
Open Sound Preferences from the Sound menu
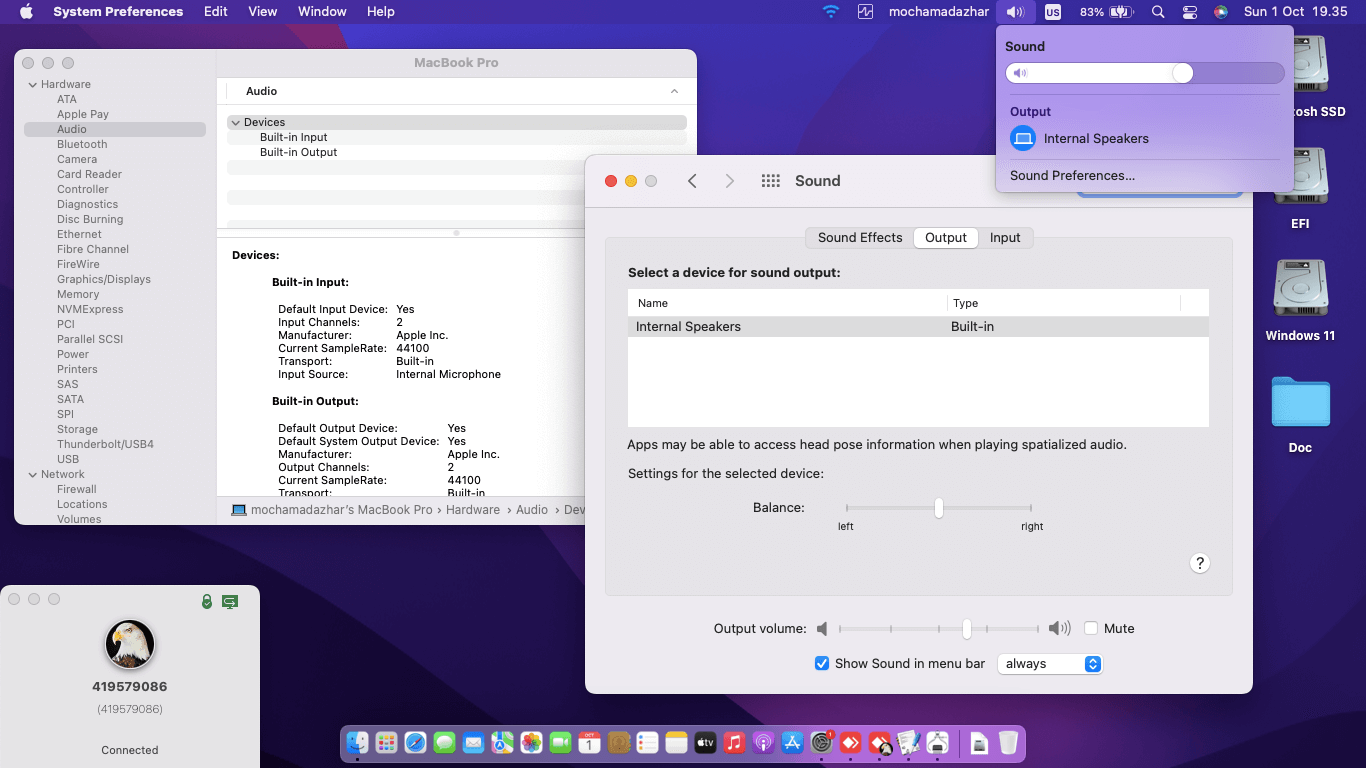pyautogui.click(x=1072, y=176)
